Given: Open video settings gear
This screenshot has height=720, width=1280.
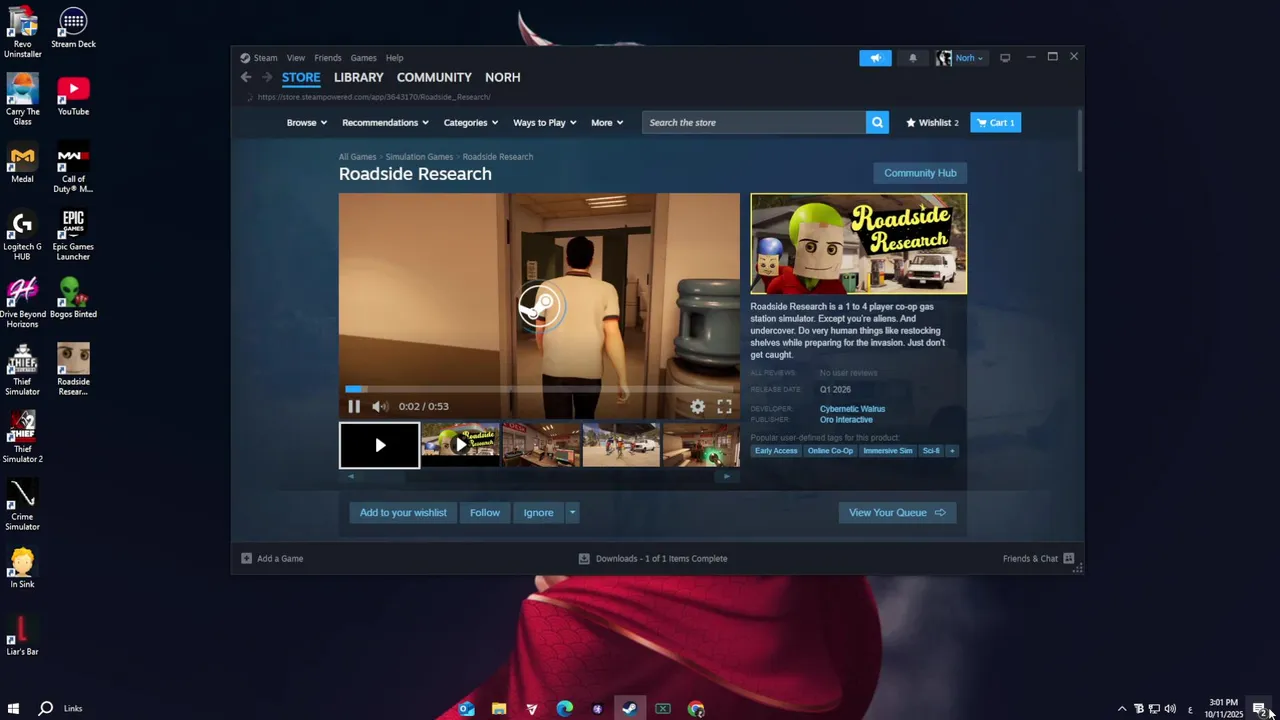Looking at the screenshot, I should pos(697,406).
